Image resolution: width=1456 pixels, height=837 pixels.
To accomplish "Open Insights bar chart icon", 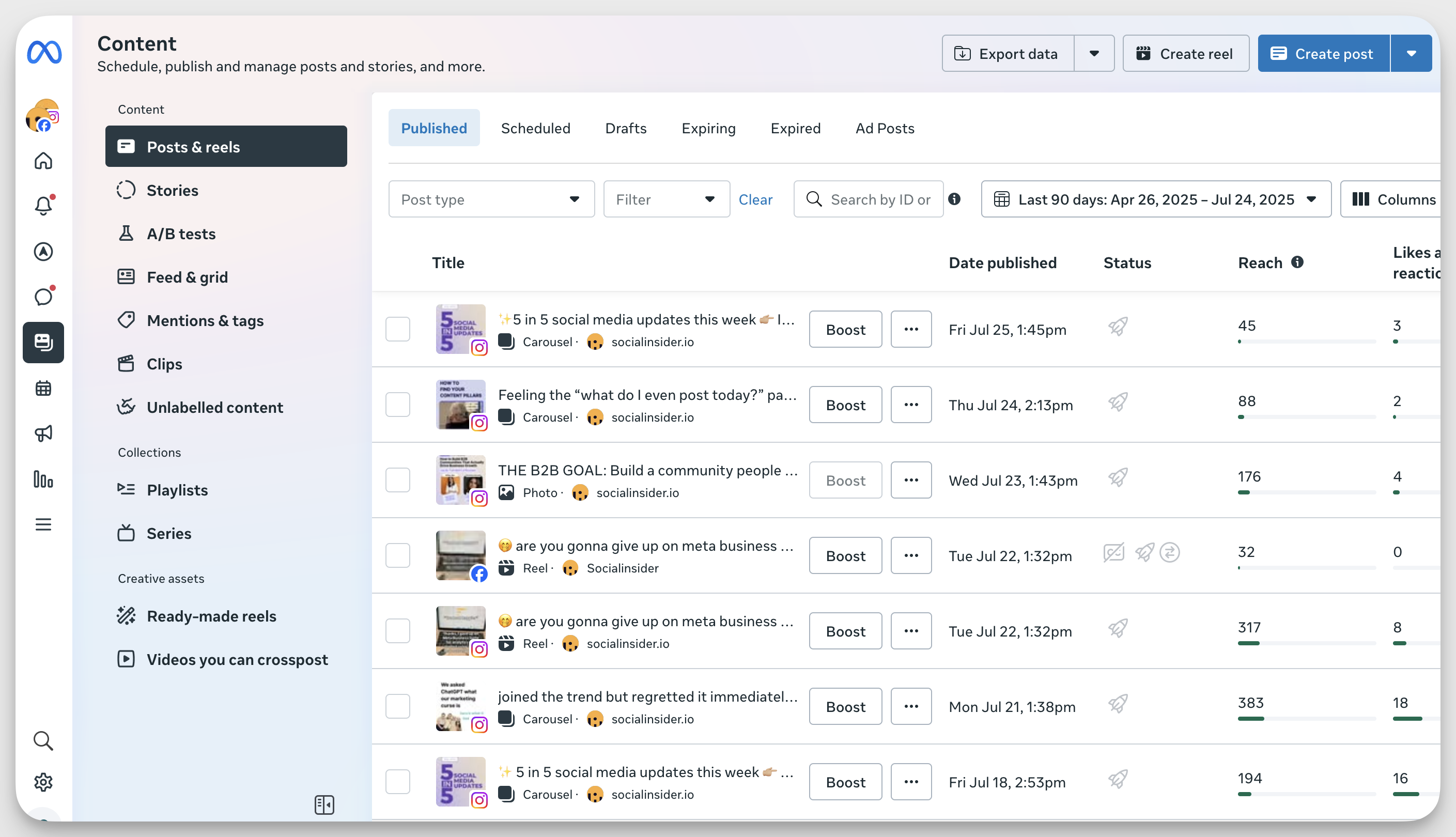I will coord(43,479).
